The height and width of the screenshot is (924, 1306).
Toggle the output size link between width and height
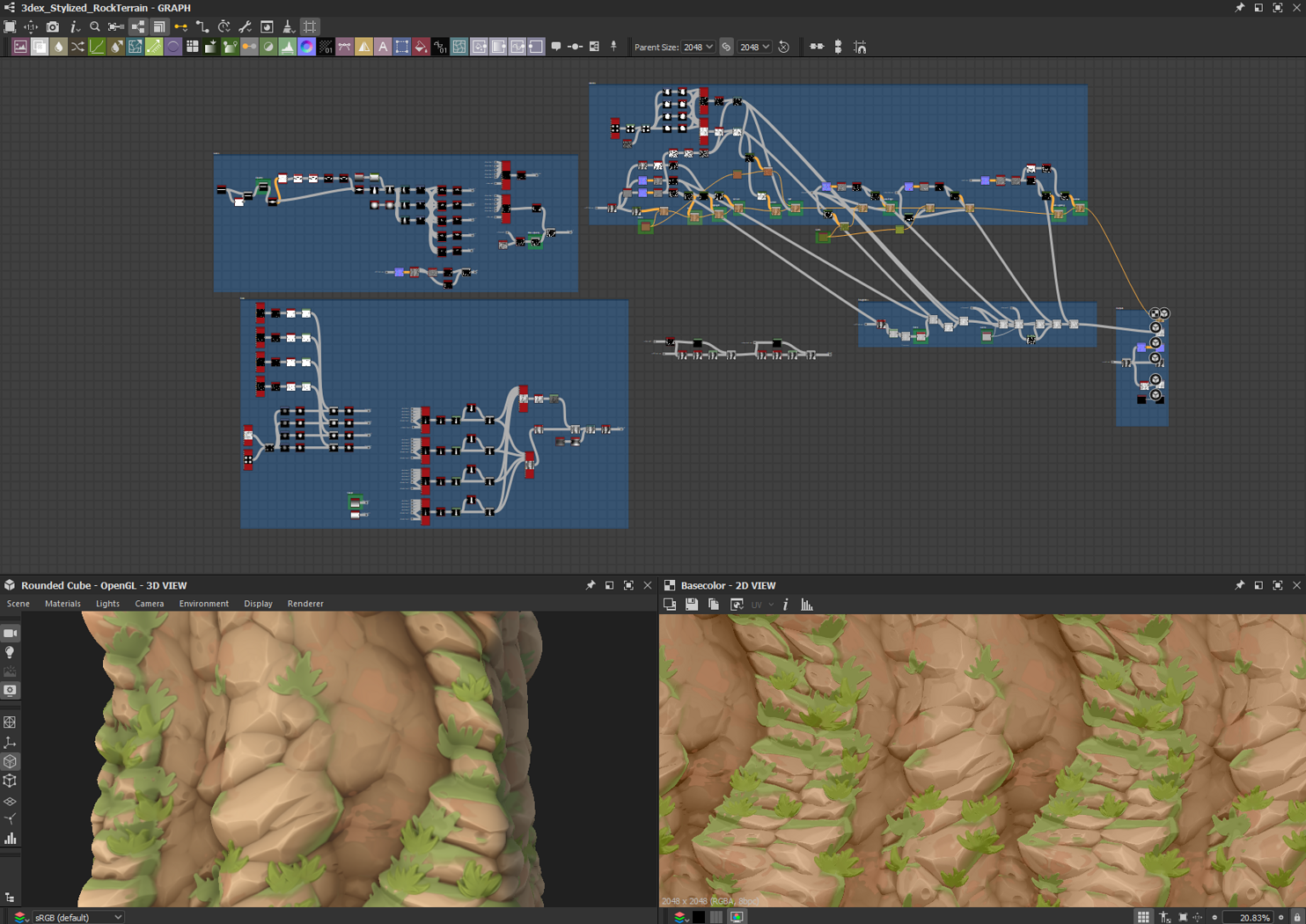[x=726, y=48]
